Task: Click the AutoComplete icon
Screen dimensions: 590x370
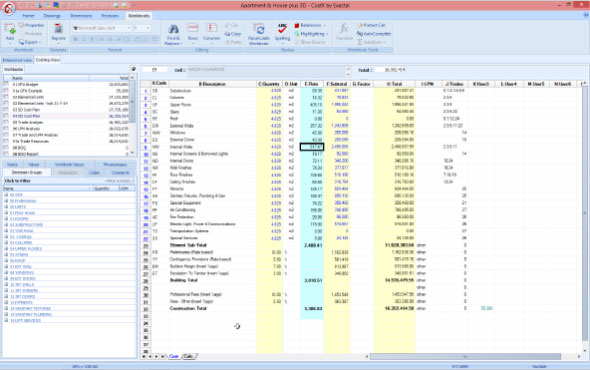Action: [x=360, y=33]
